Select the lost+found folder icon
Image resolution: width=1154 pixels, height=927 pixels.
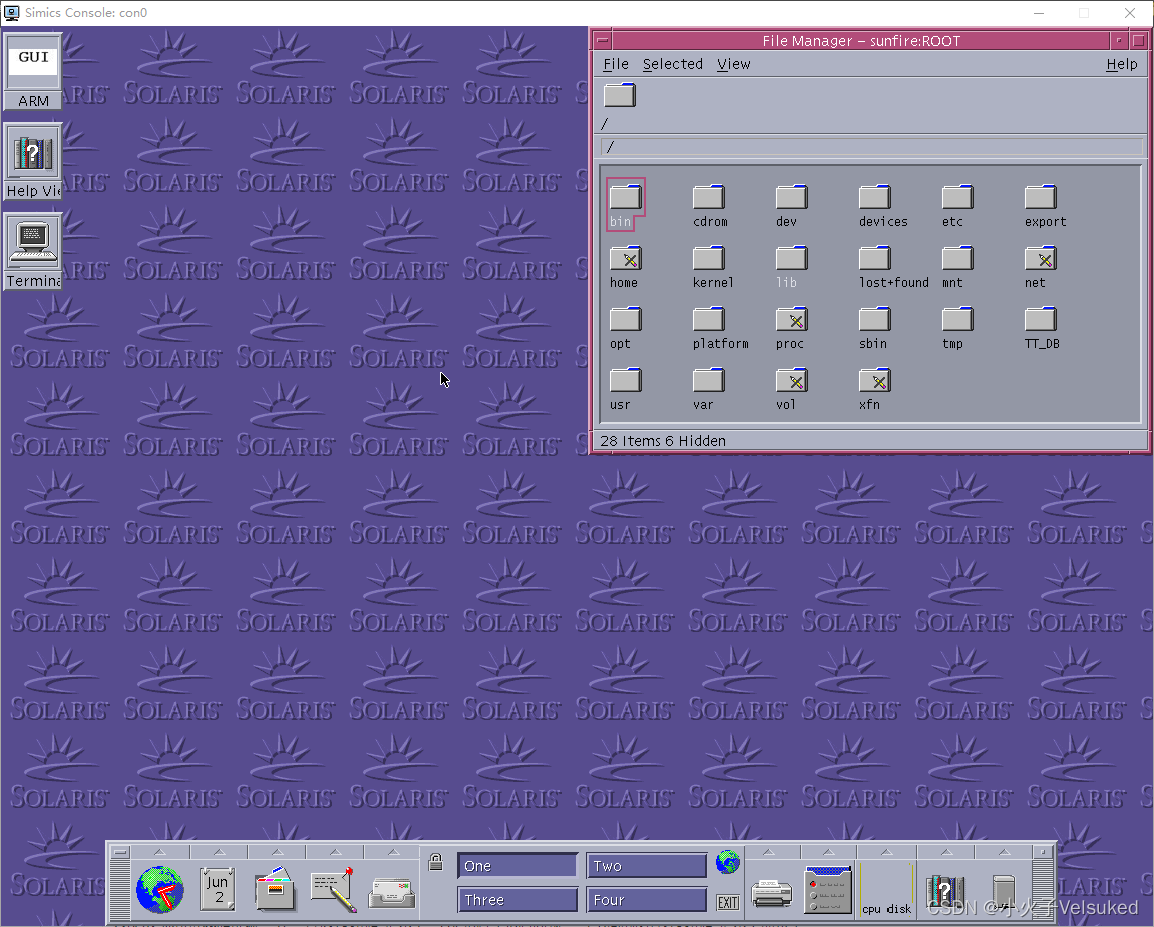pyautogui.click(x=875, y=258)
